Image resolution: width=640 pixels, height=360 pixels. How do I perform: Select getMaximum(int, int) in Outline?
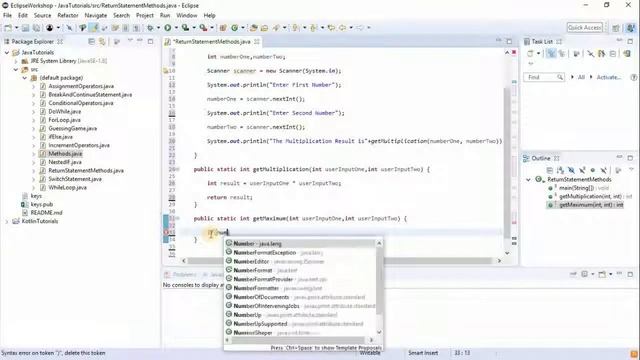pos(591,205)
